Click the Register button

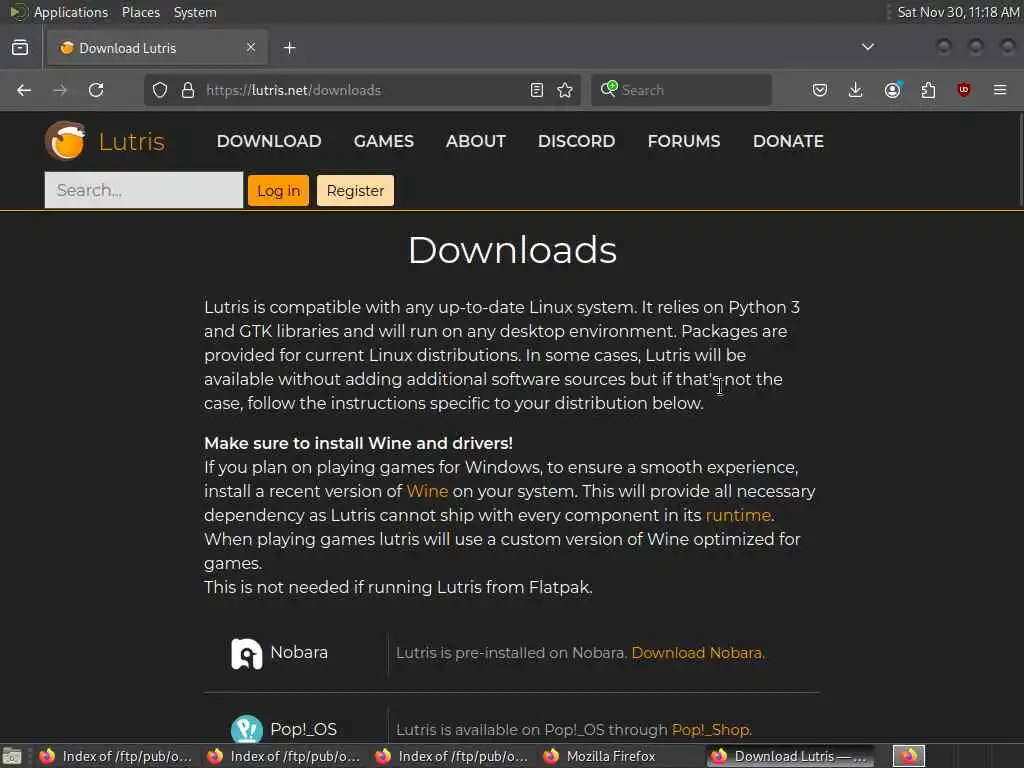(355, 191)
